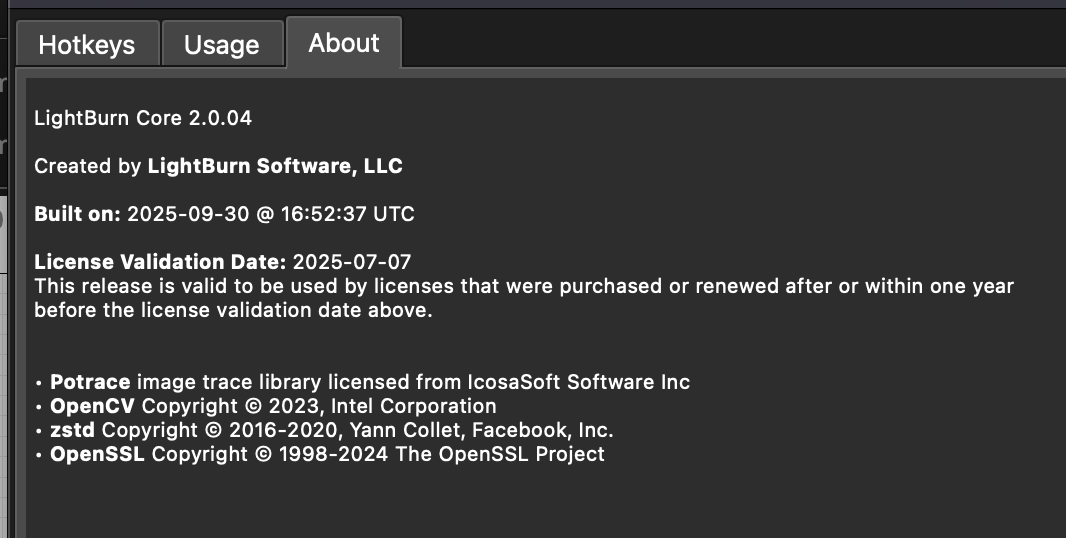The height and width of the screenshot is (538, 1066).
Task: Select the About tab
Action: click(x=344, y=43)
